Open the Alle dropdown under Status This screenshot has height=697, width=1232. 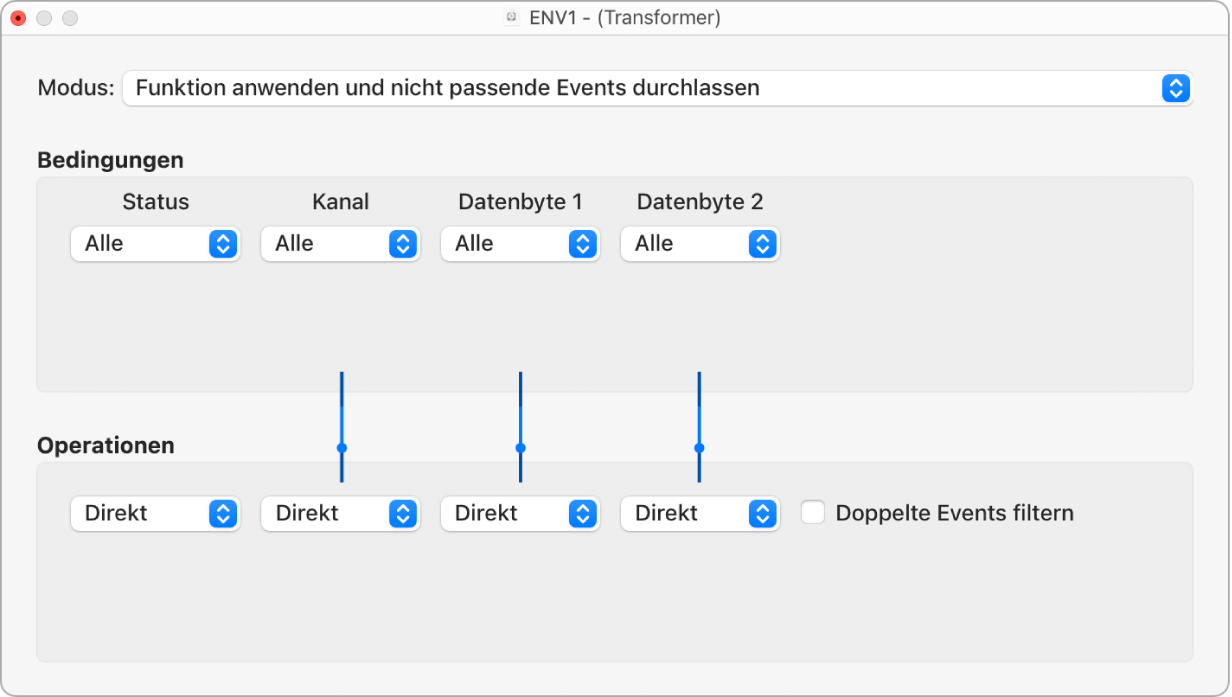click(x=155, y=243)
